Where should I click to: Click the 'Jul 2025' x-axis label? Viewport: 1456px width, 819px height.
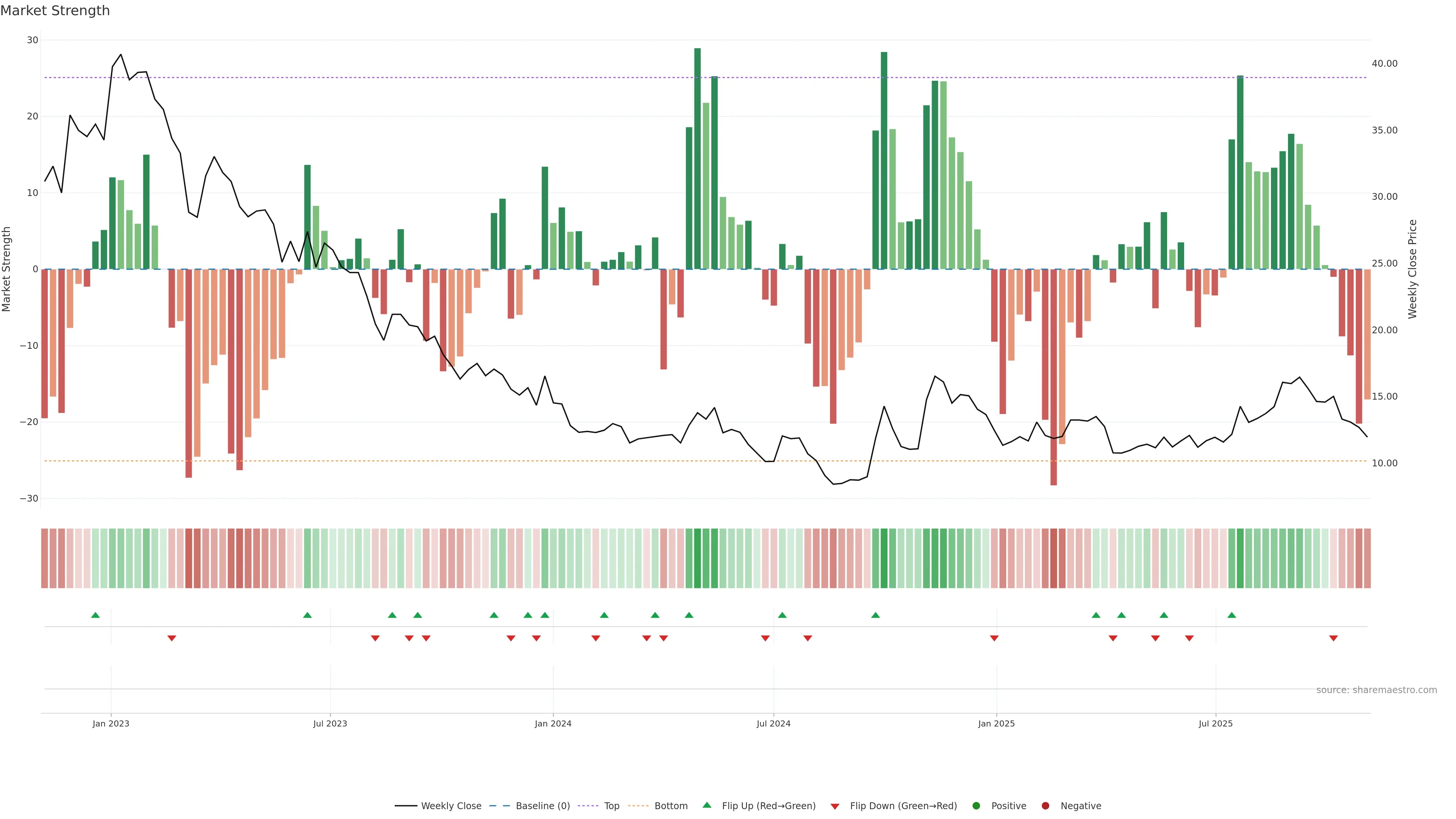[1215, 723]
